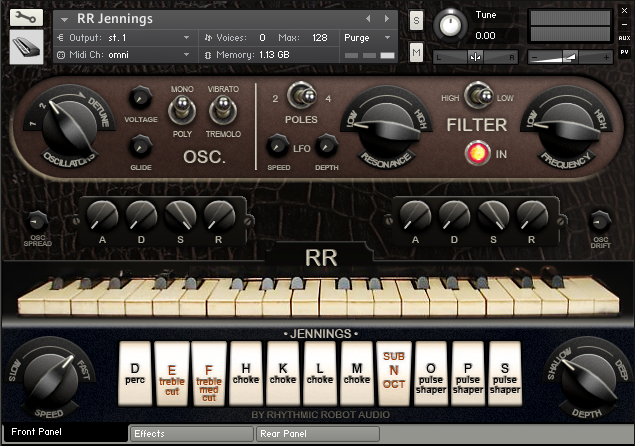Click the right envelope A knob
This screenshot has height=446, width=635.
point(415,216)
